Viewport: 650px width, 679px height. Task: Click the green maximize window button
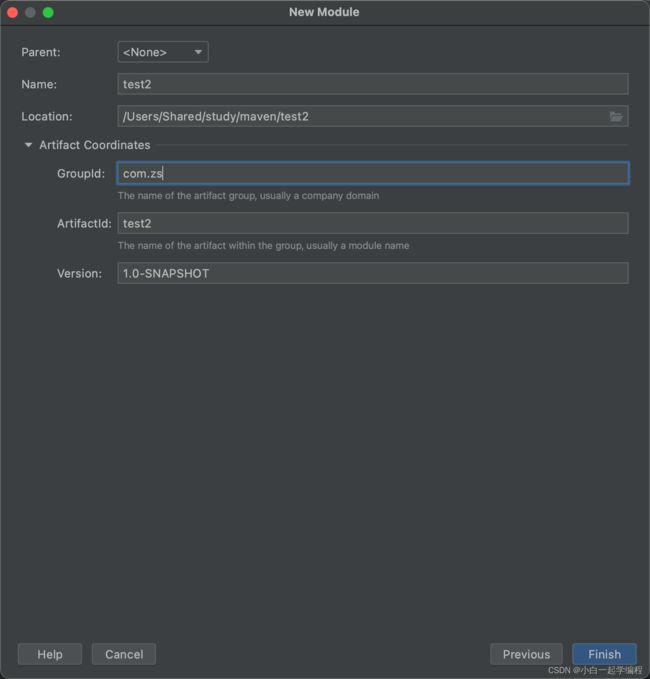[48, 13]
